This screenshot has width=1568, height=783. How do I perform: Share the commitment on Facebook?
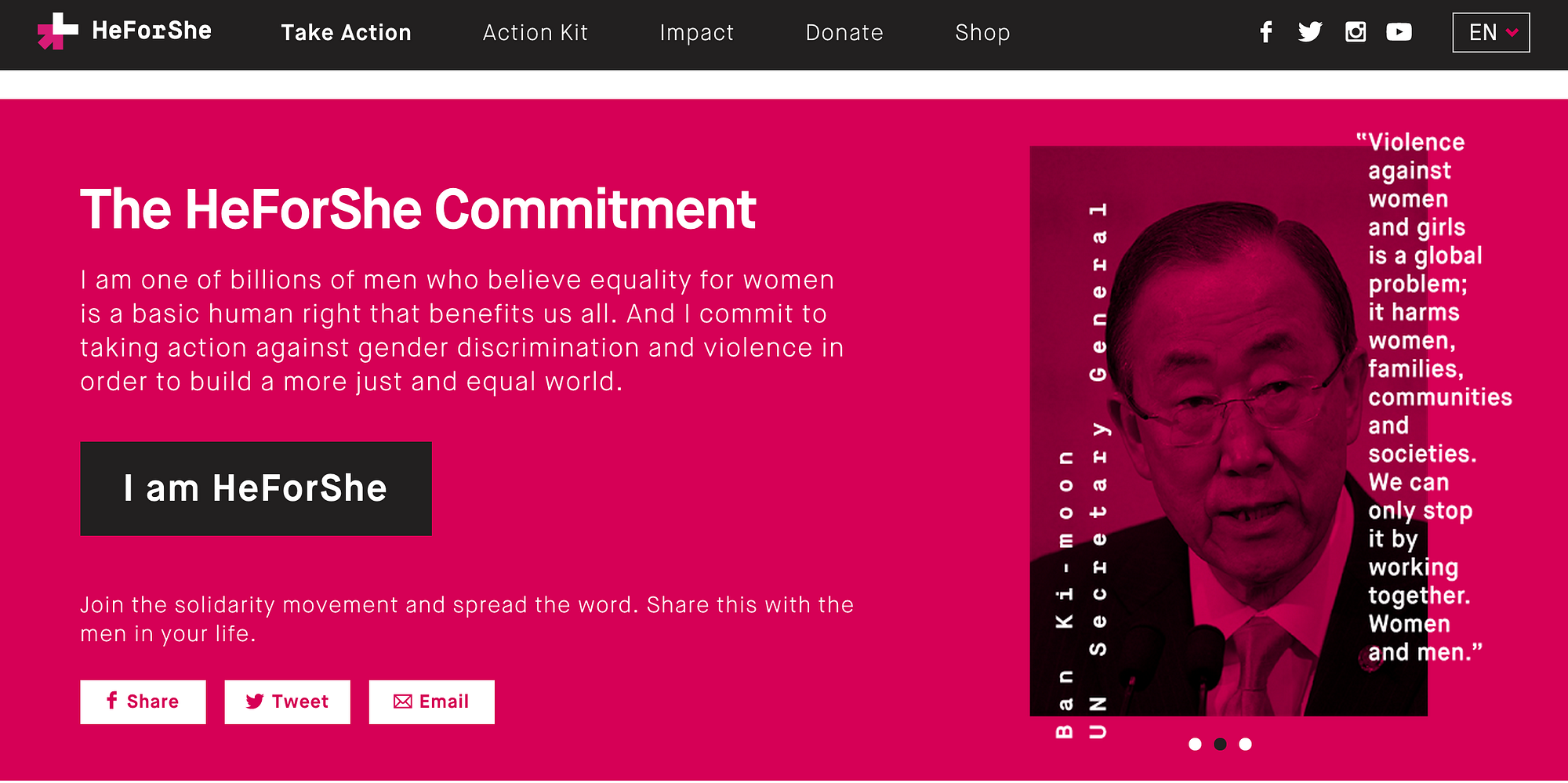[x=143, y=701]
